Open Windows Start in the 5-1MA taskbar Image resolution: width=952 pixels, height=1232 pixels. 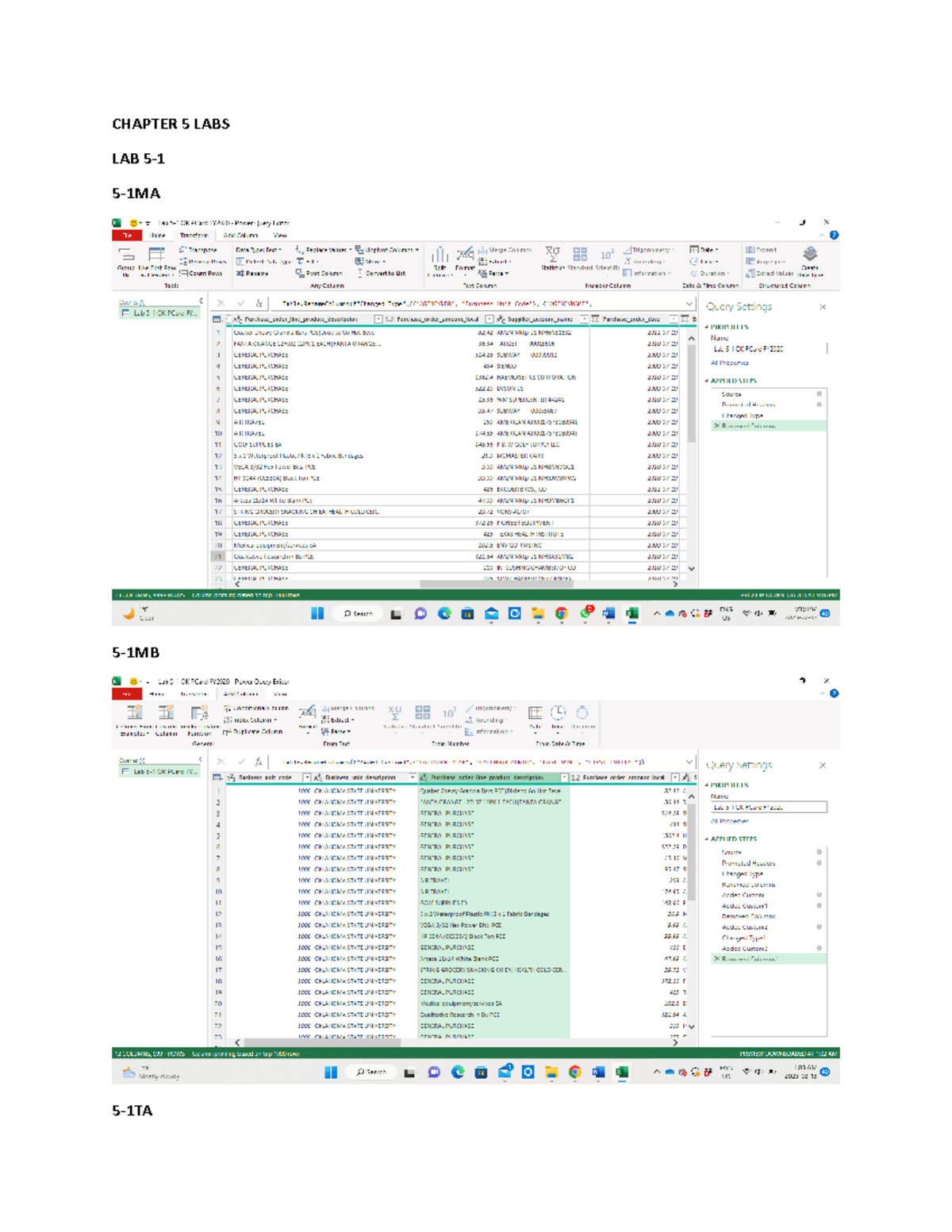(317, 613)
